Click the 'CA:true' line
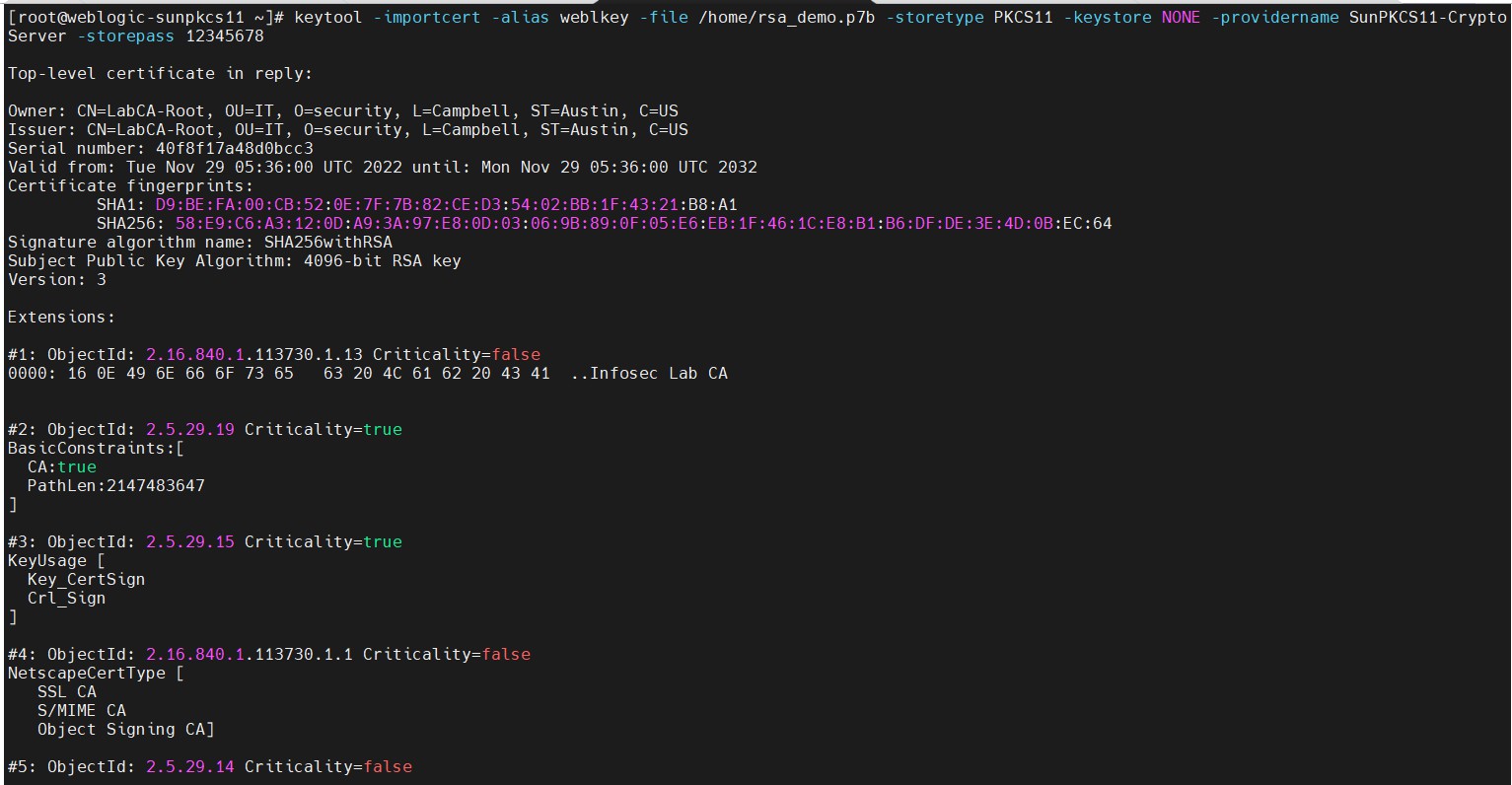 62,467
